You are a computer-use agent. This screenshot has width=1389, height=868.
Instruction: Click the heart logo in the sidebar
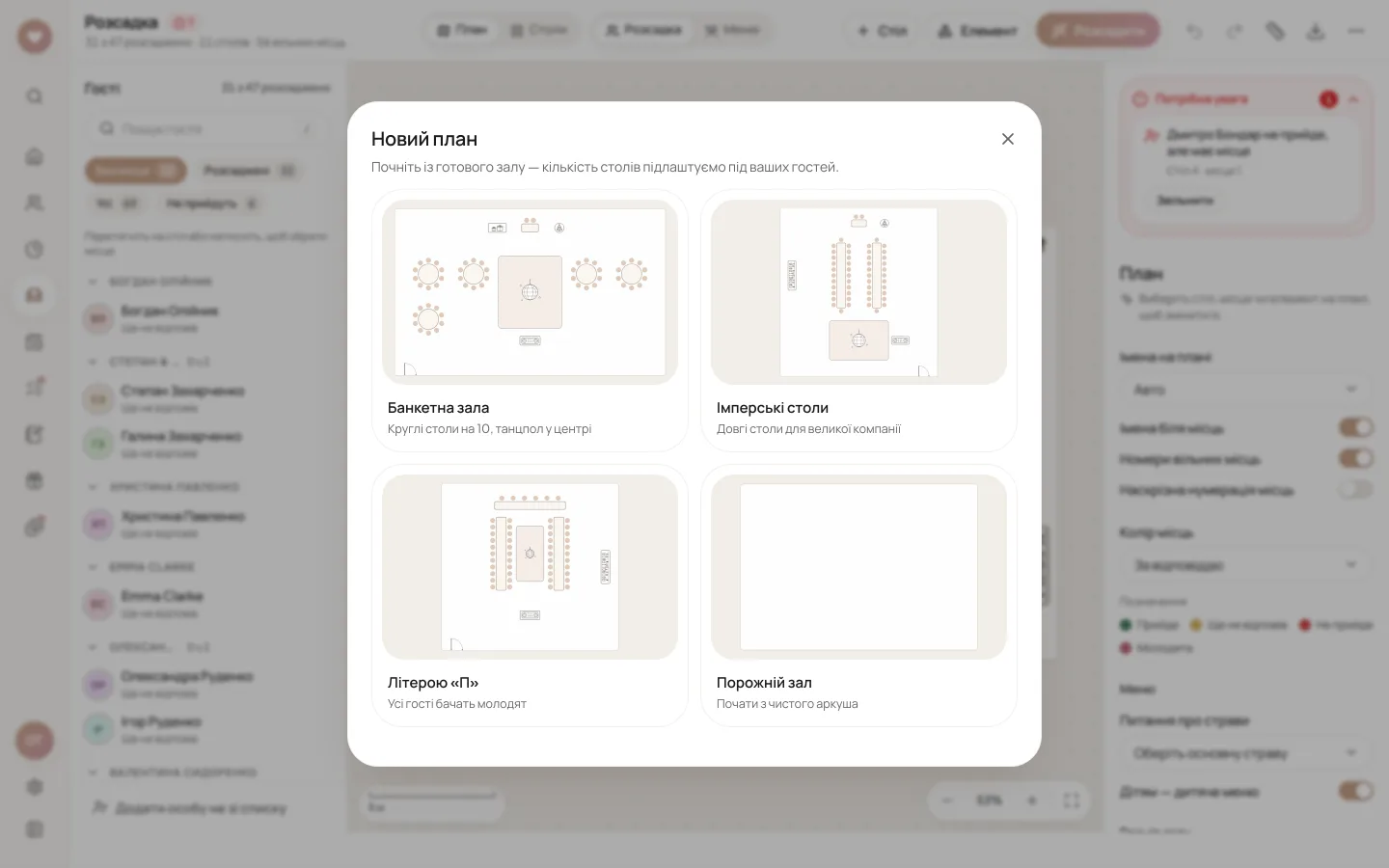pyautogui.click(x=35, y=37)
